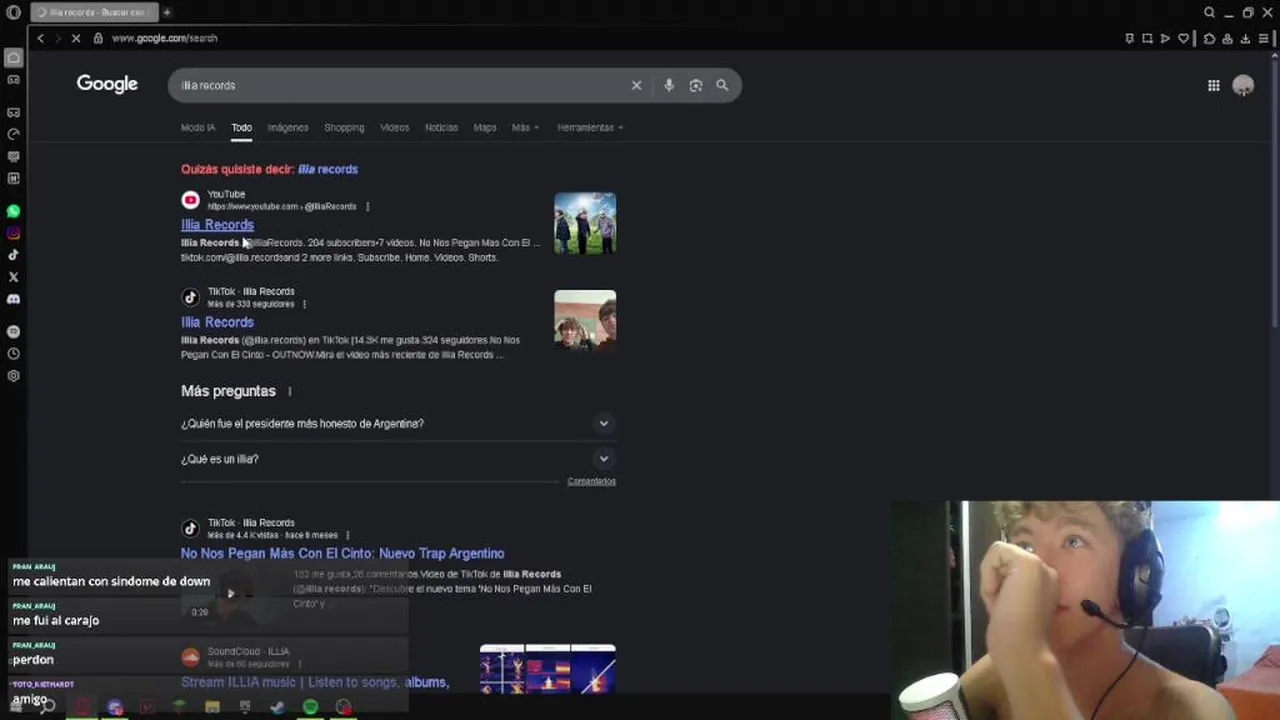Switch to Imágenes tab
The width and height of the screenshot is (1280, 720).
point(288,127)
